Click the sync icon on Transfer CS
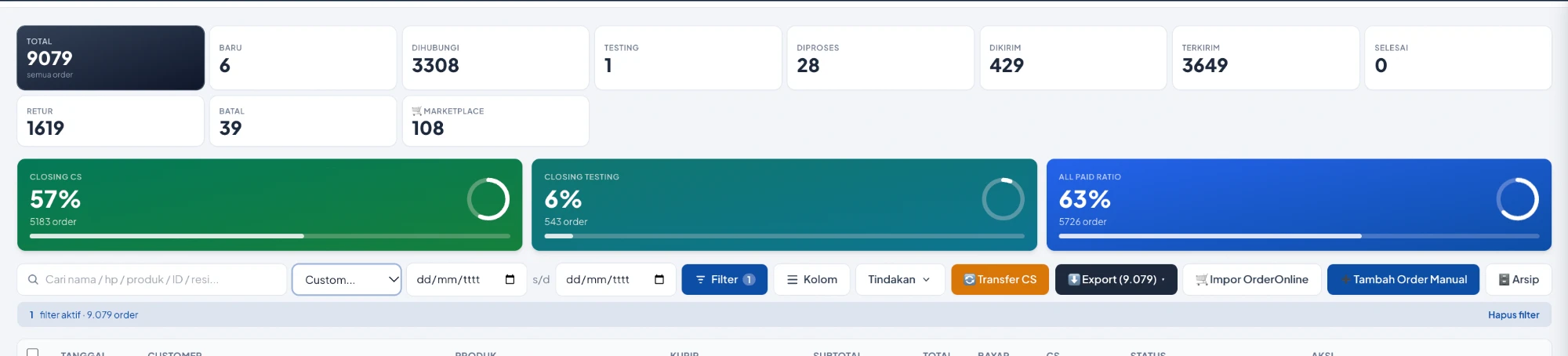 pyautogui.click(x=970, y=280)
